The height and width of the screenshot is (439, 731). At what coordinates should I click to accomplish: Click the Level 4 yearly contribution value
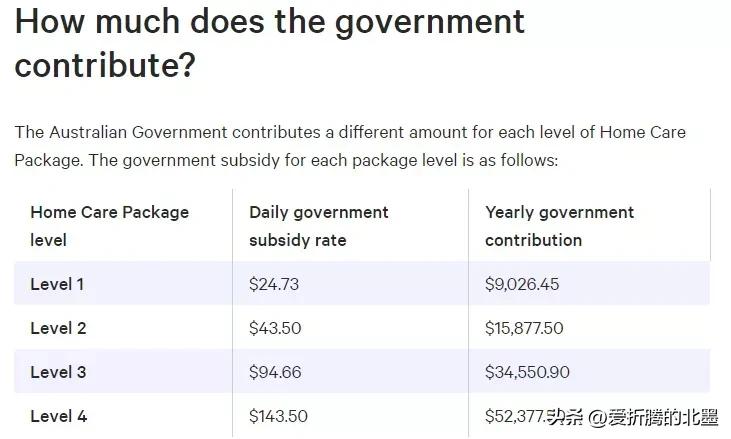[513, 416]
